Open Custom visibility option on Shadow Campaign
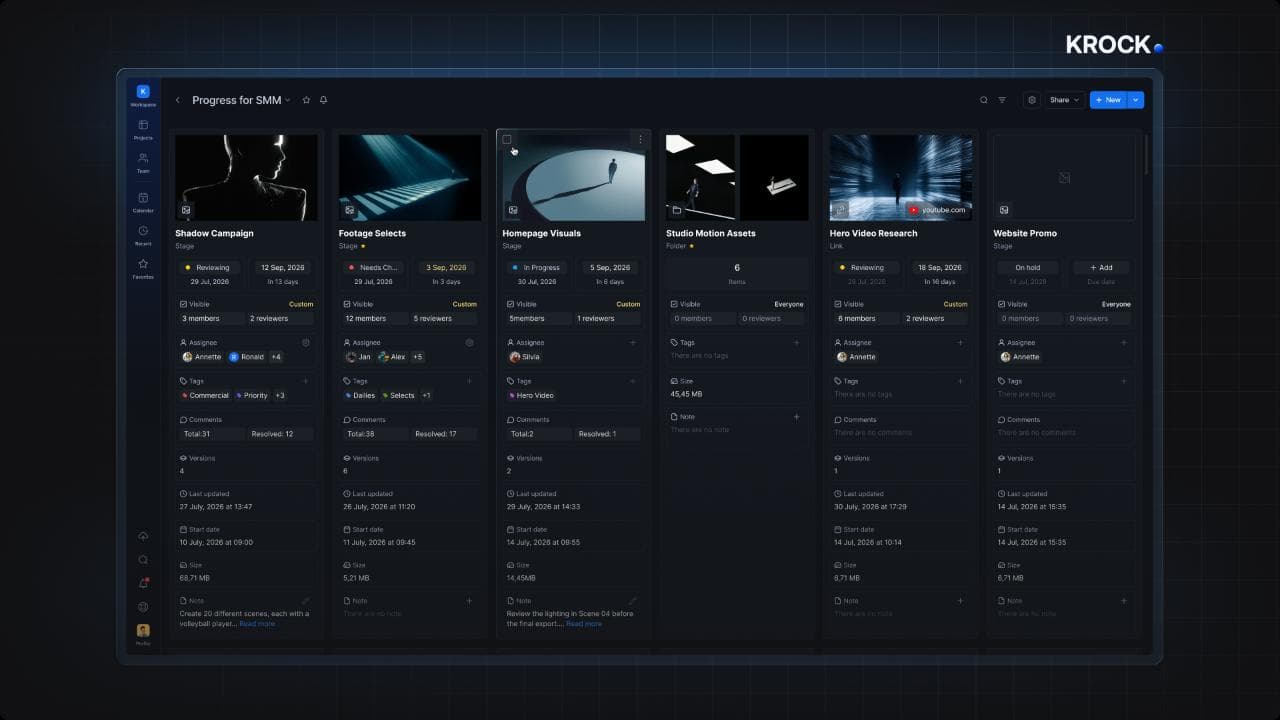Screen dimensions: 1280x720 pyautogui.click(x=301, y=304)
